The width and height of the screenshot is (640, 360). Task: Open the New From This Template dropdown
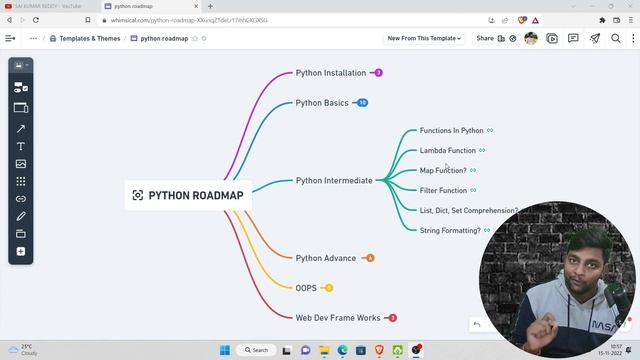pyautogui.click(x=424, y=38)
